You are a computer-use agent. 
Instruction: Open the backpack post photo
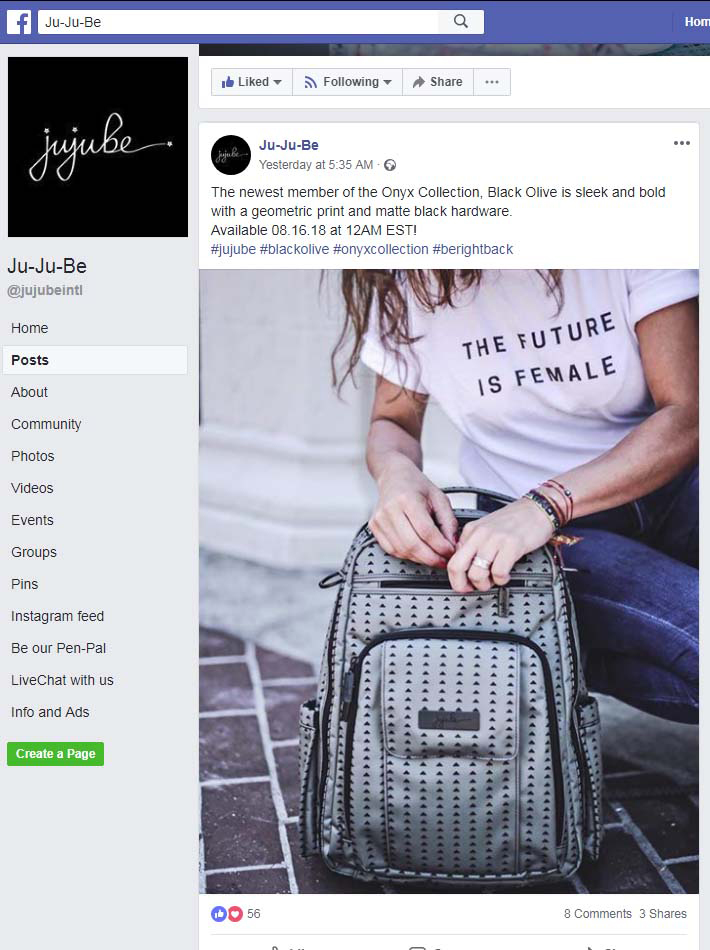[449, 582]
